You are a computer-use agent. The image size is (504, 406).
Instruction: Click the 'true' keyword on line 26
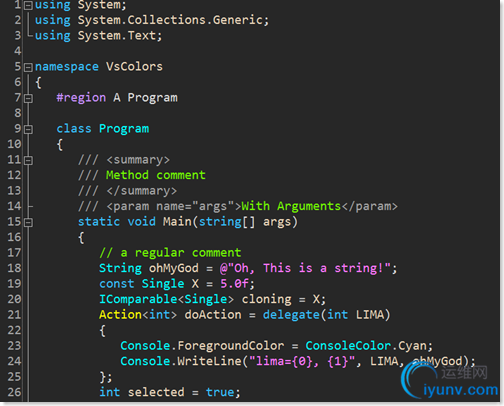click(220, 392)
